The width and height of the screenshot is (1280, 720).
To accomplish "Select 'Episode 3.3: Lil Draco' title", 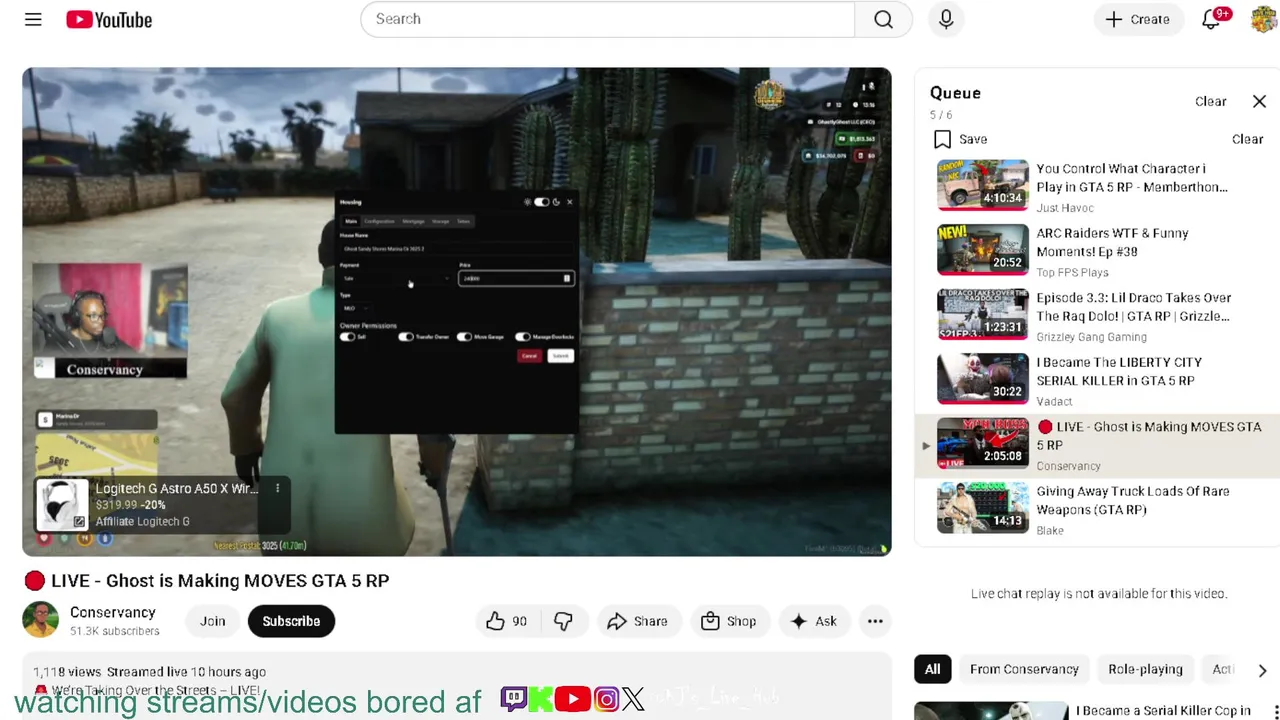I will (x=1134, y=307).
